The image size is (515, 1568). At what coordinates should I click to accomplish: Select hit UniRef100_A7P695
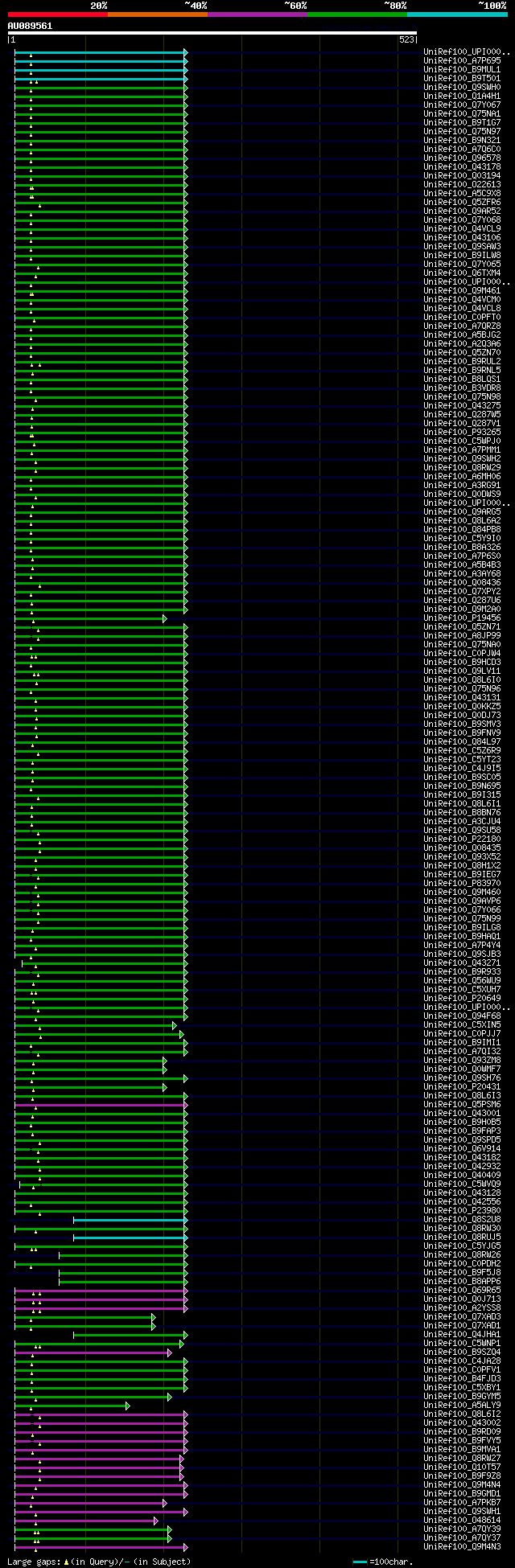click(x=462, y=60)
